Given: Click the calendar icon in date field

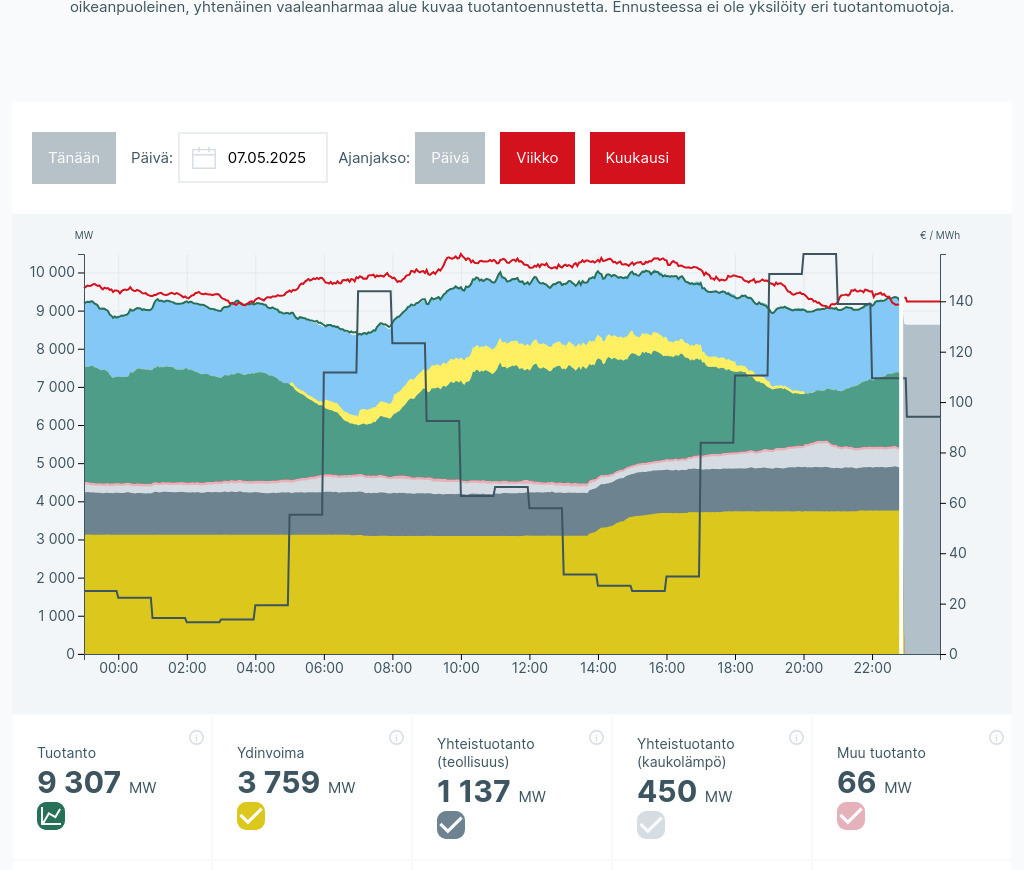Looking at the screenshot, I should pyautogui.click(x=204, y=158).
